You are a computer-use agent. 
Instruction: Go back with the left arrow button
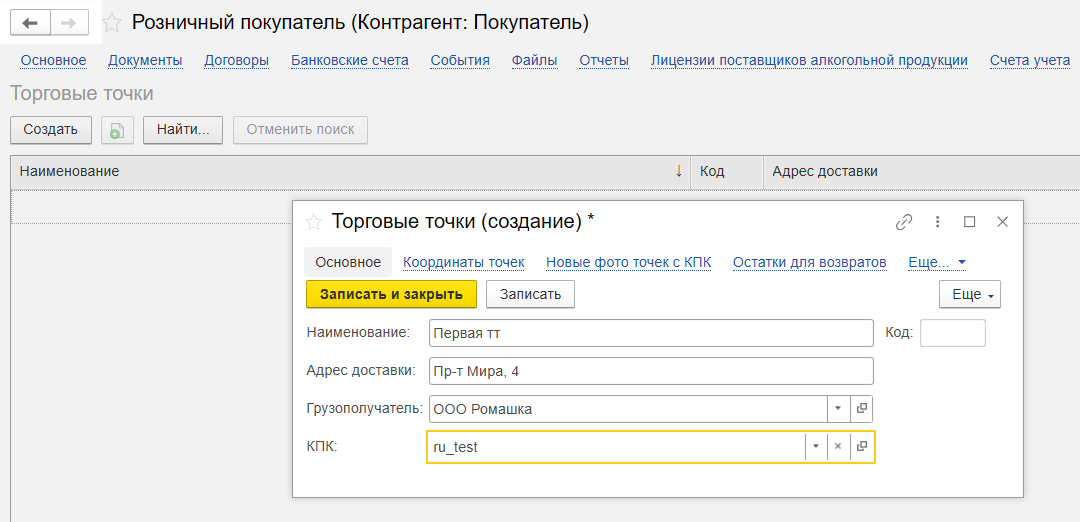(30, 23)
